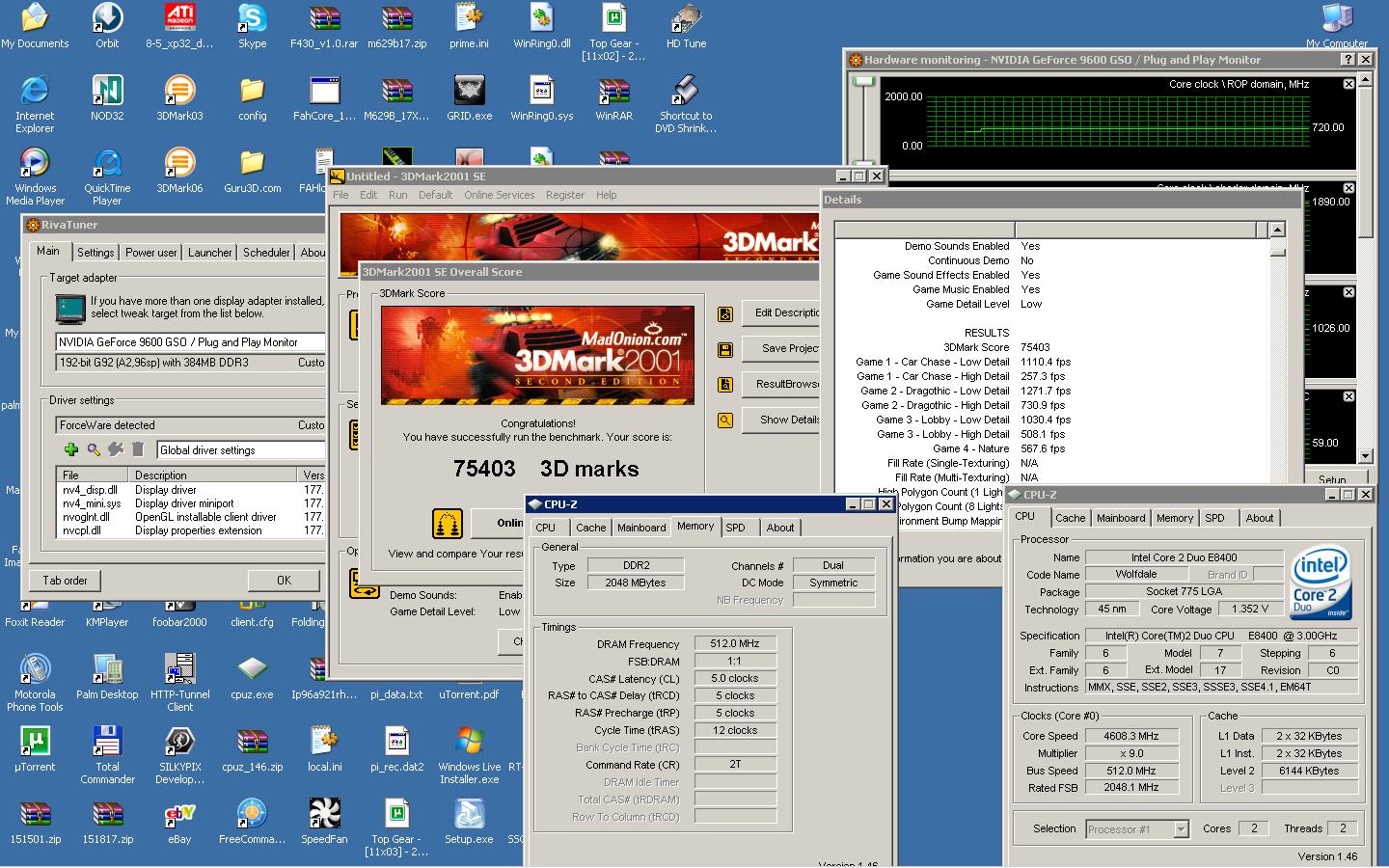Open the WinRAR desktop shortcut
Screen dimensions: 1389x868
(x=613, y=92)
